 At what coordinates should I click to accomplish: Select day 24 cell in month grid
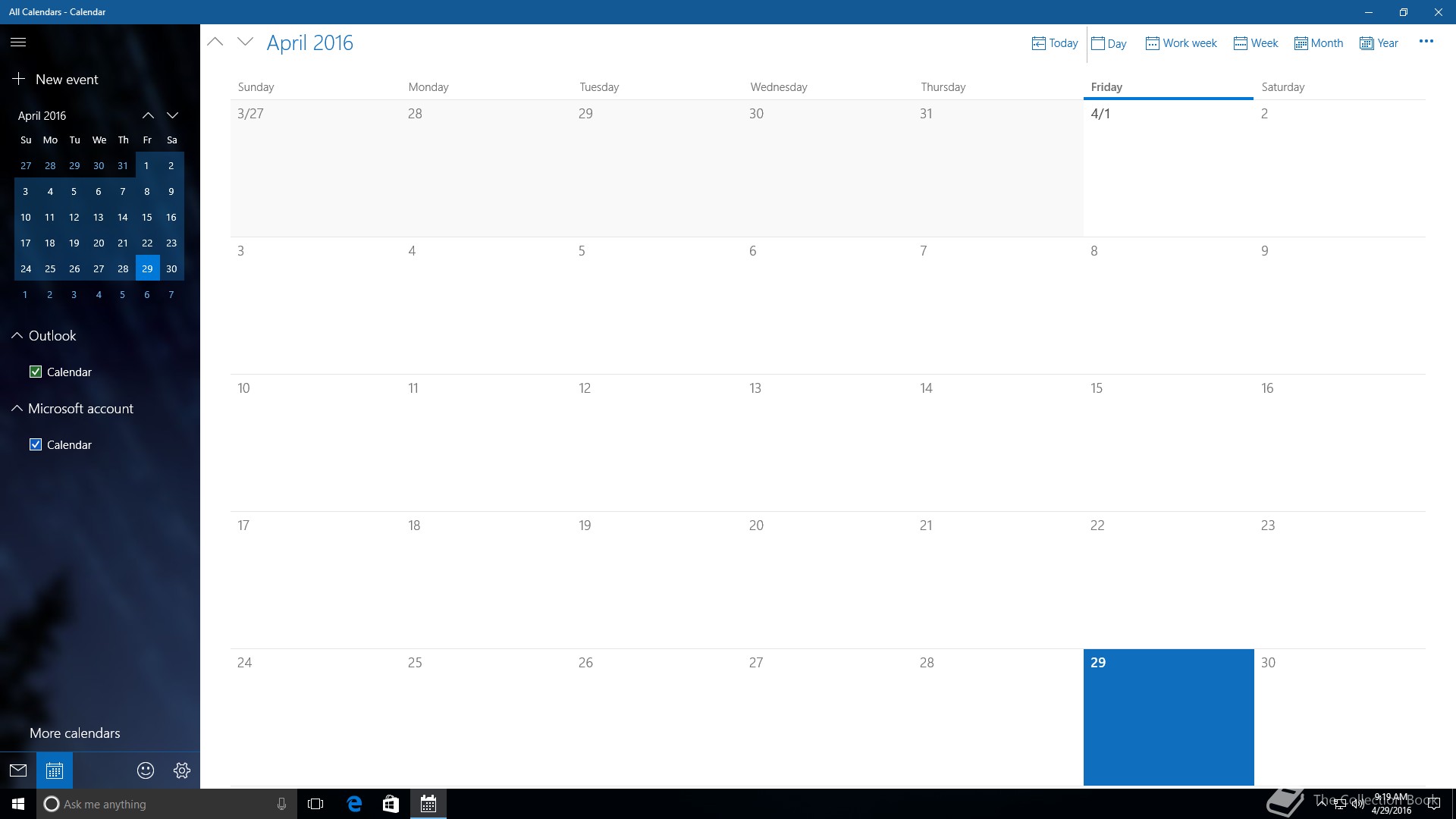pos(315,717)
